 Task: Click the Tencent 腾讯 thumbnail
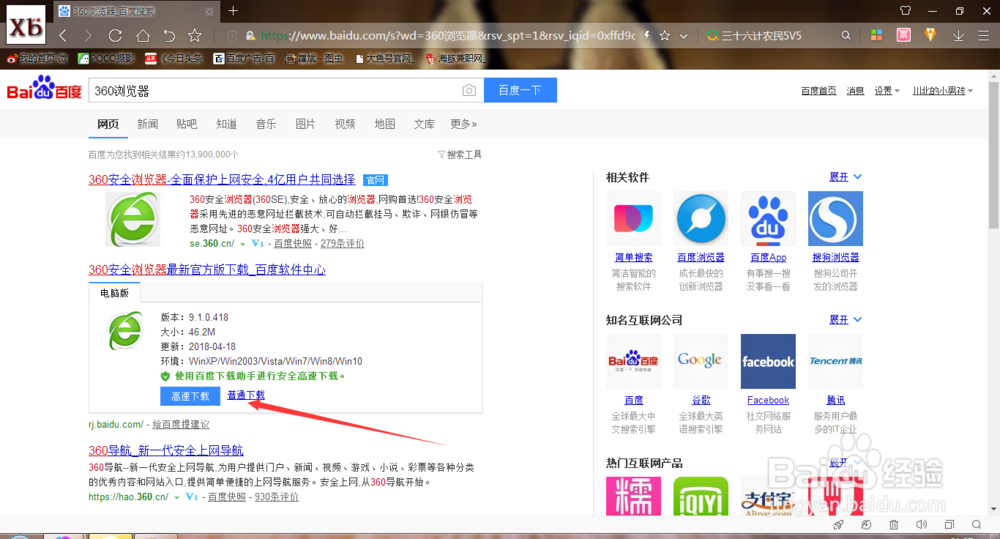(x=835, y=361)
